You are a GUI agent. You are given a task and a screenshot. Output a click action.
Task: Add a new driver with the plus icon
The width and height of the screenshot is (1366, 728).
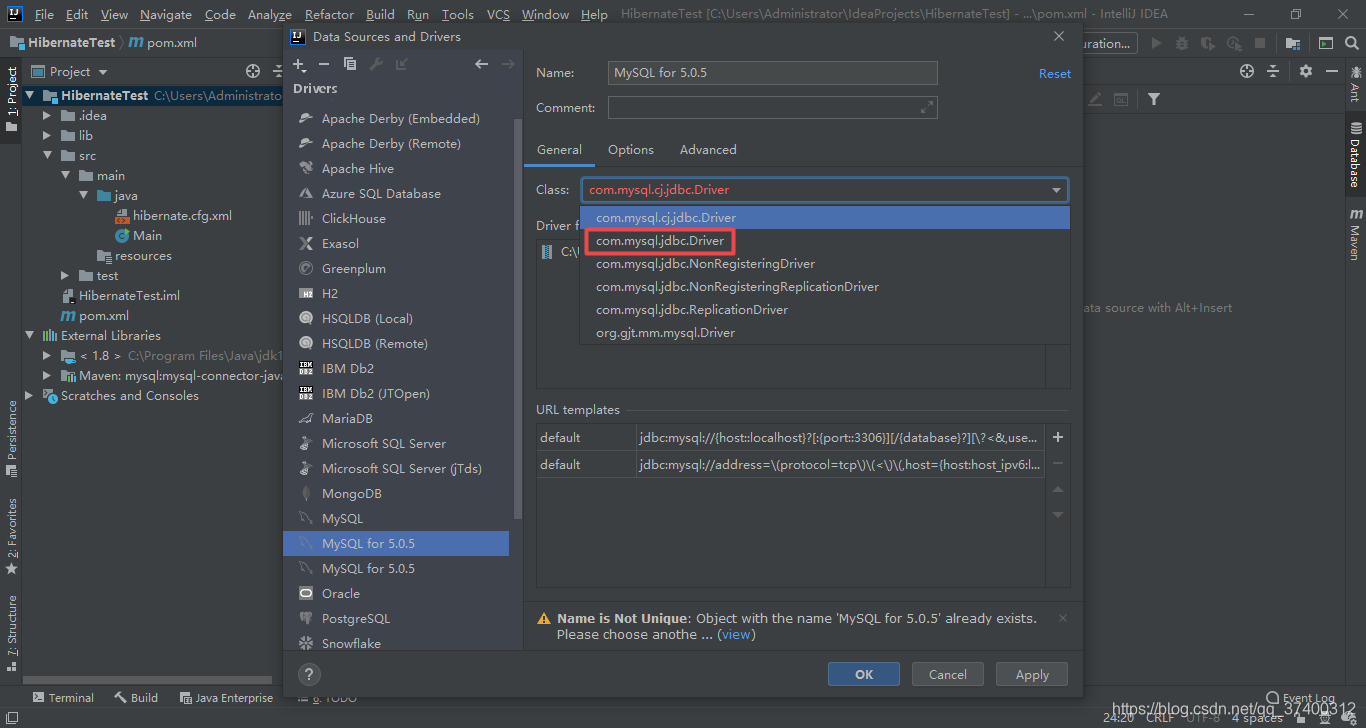[x=299, y=64]
